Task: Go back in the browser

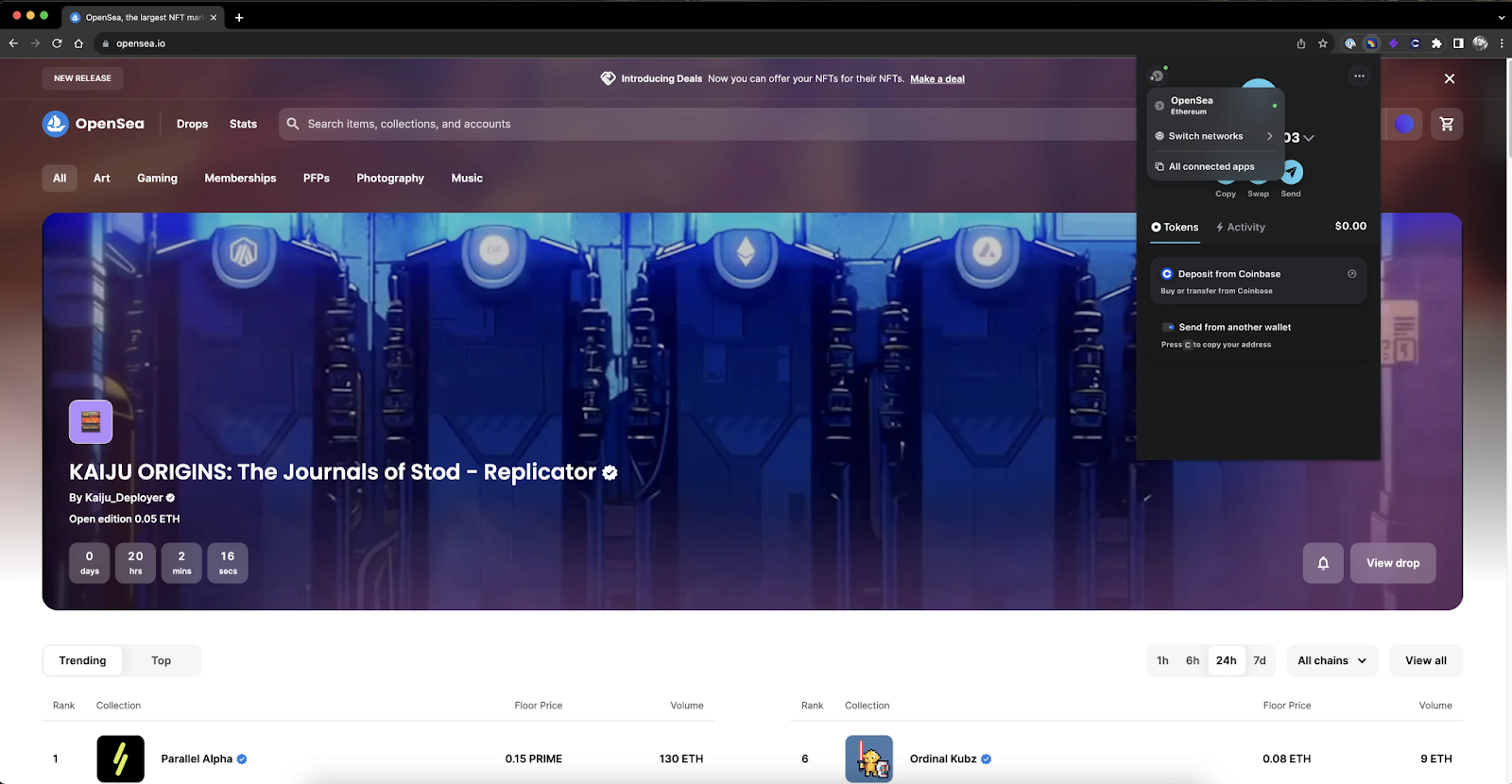Action: tap(13, 43)
